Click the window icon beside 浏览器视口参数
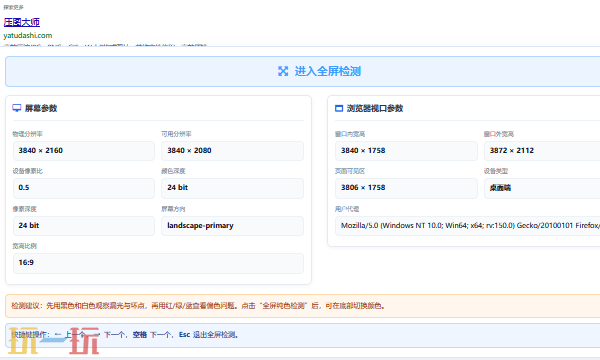The image size is (600, 360). tap(339, 108)
